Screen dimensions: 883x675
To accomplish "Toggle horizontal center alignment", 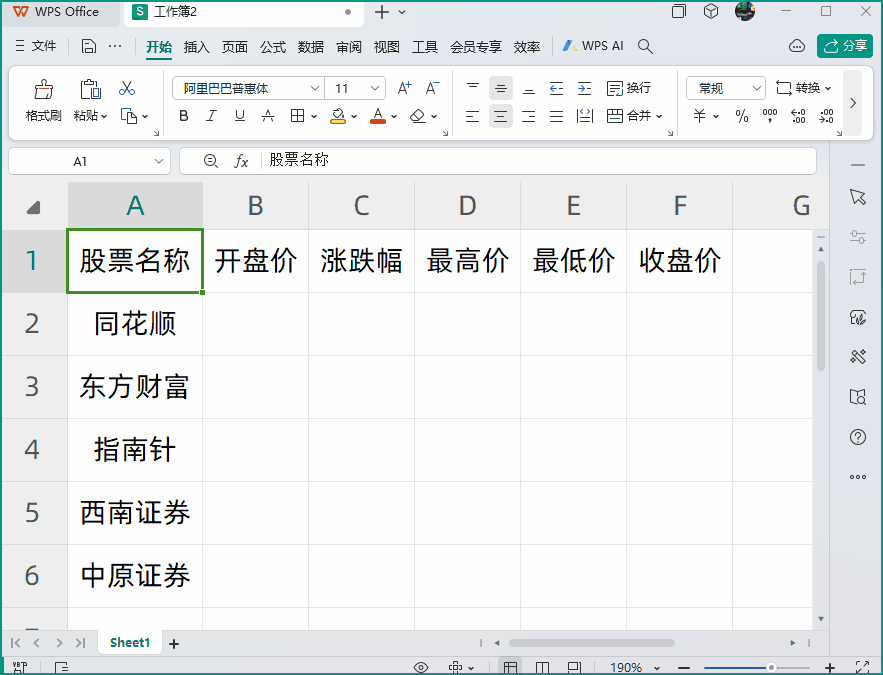I will [501, 117].
